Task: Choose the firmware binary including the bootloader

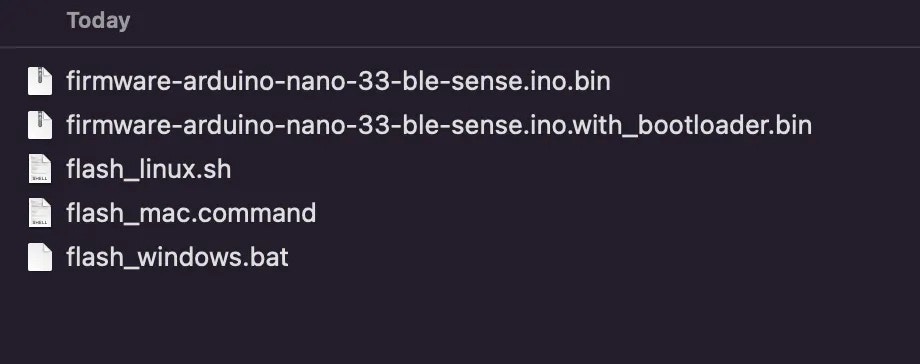Action: 439,125
